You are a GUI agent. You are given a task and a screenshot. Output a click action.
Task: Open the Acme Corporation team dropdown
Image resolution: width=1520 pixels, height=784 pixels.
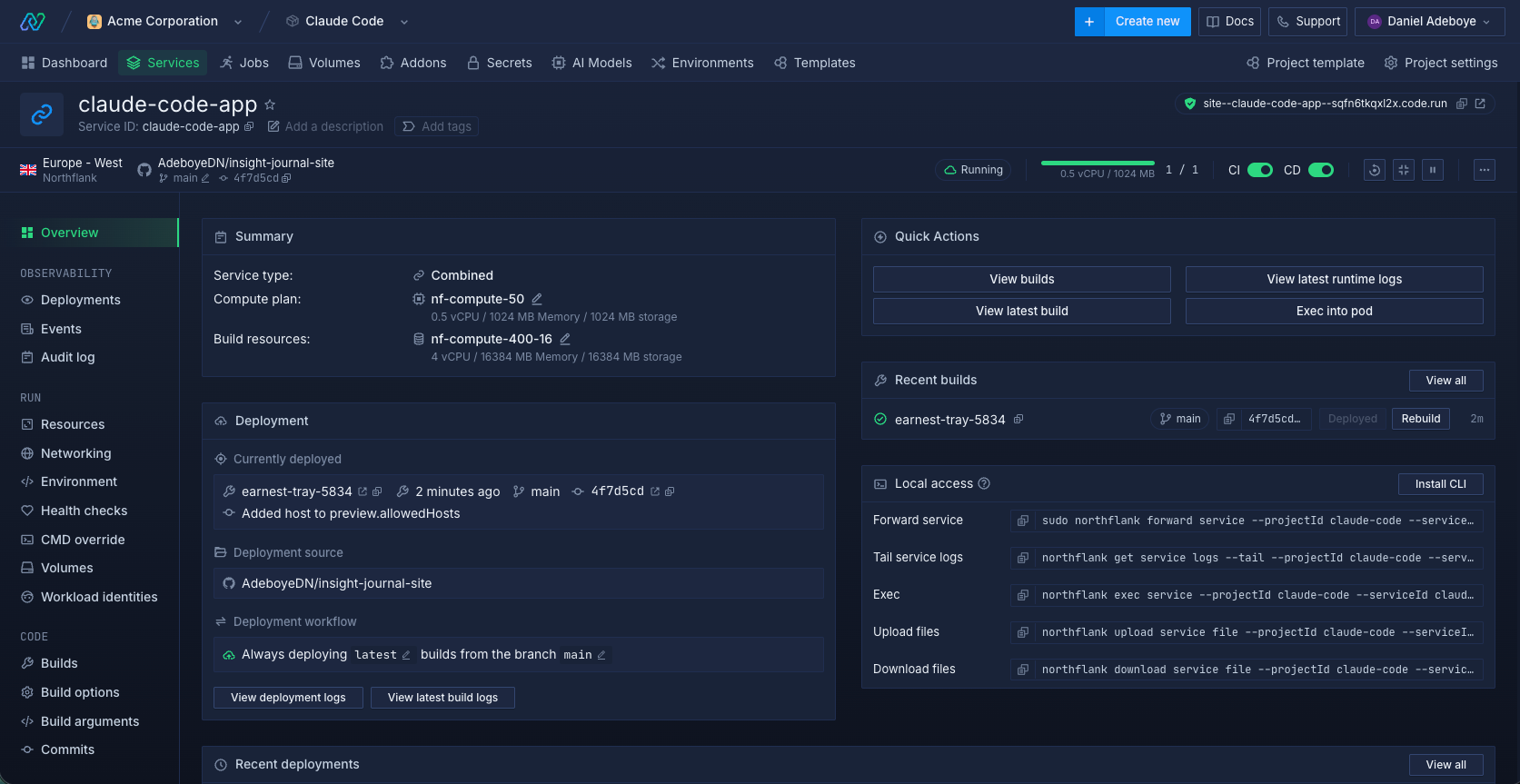[238, 22]
